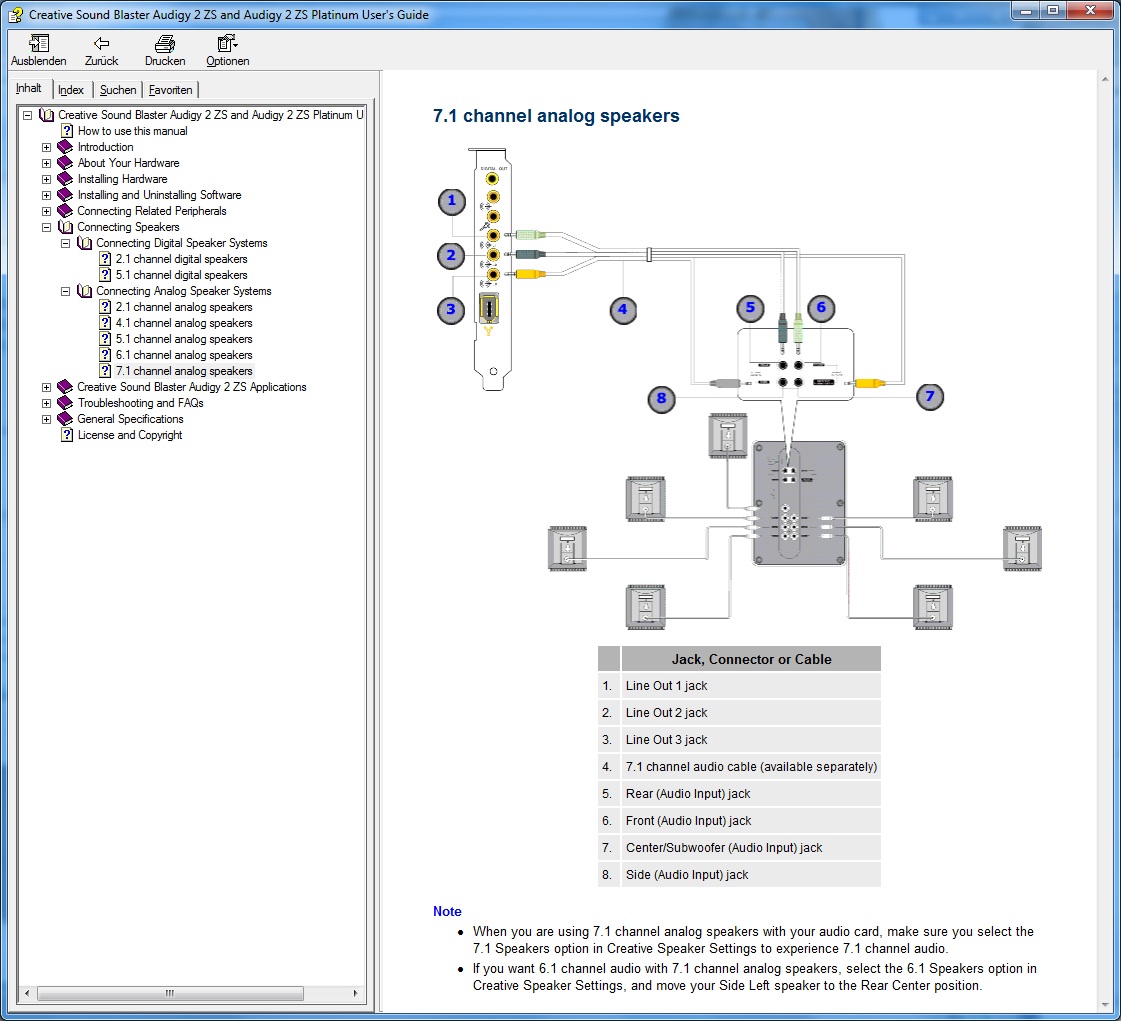Click the 'Line Out 1 jack' table cell
1121x1021 pixels.
[751, 686]
